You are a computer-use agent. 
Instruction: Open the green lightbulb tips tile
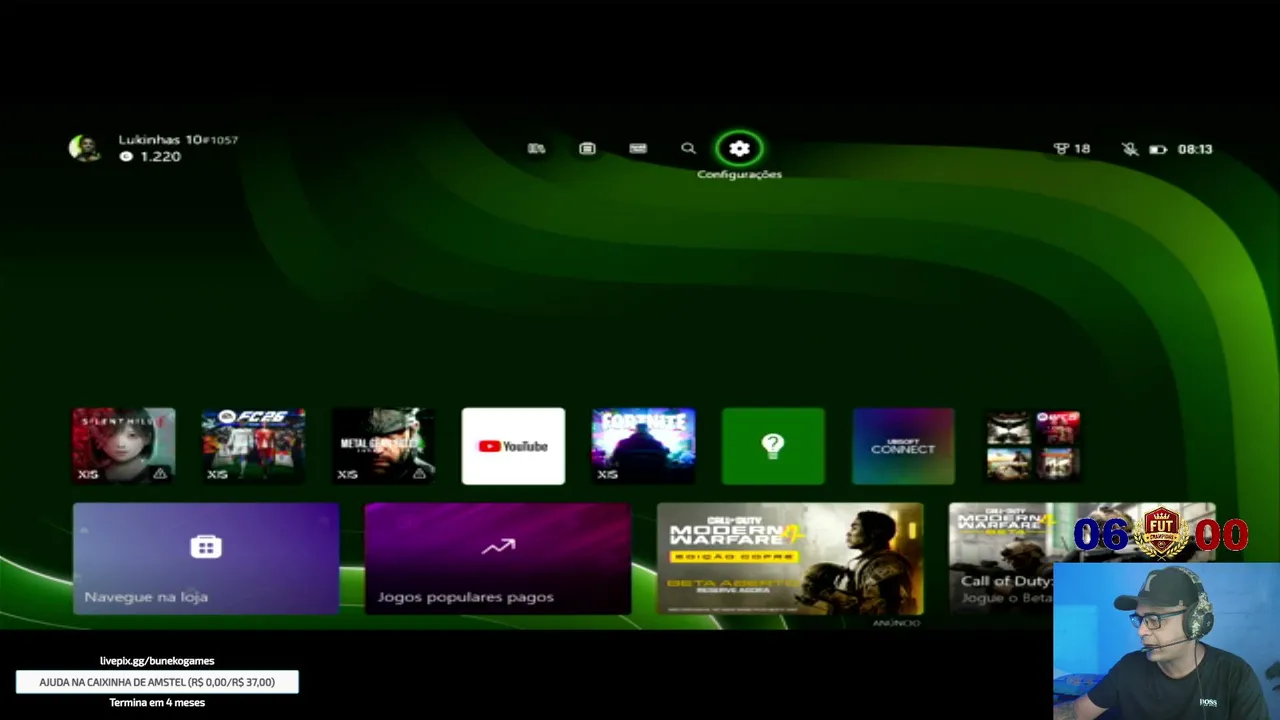[773, 446]
